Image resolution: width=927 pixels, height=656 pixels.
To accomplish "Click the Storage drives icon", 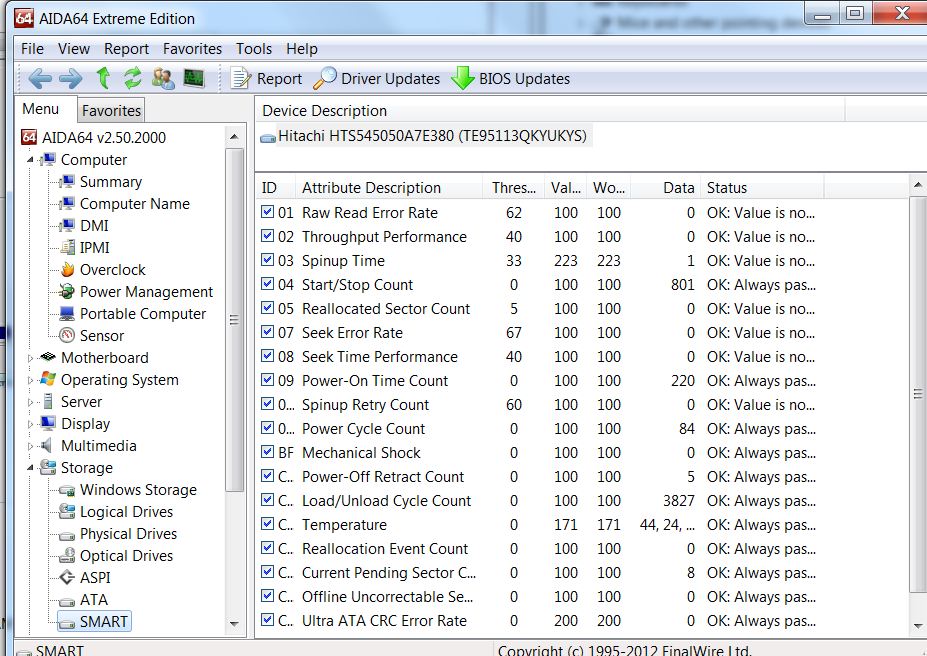I will tap(47, 467).
